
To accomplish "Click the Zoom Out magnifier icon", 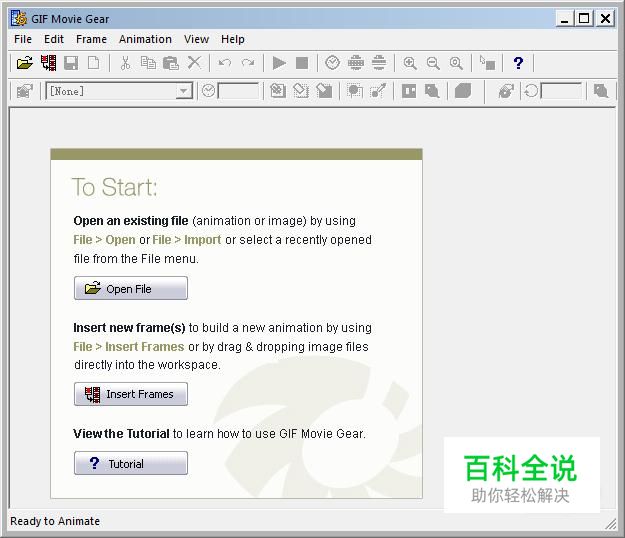I will click(433, 63).
